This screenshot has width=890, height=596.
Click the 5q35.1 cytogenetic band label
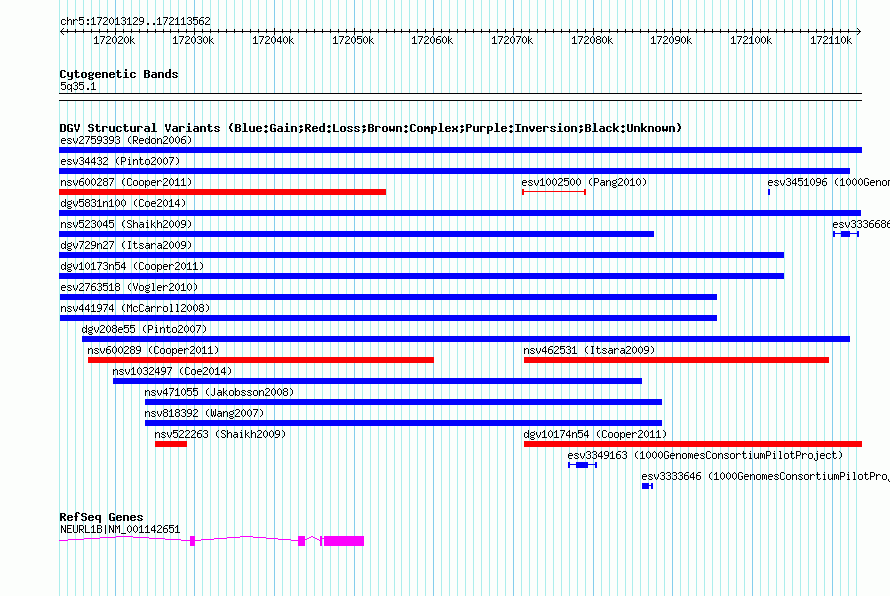78,86
